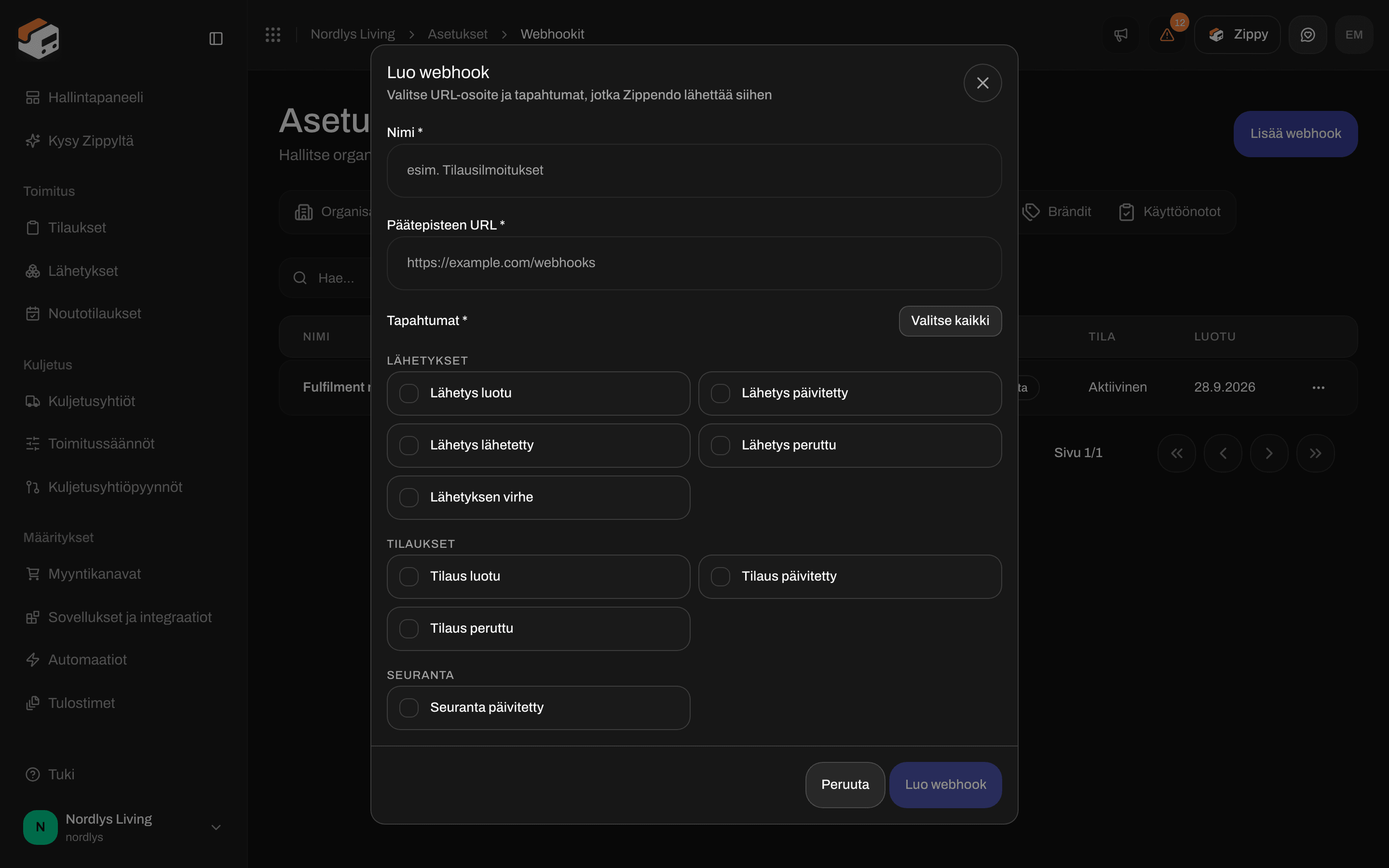
Task: Expand the Nordlys Living organization switcher
Action: coord(123,827)
